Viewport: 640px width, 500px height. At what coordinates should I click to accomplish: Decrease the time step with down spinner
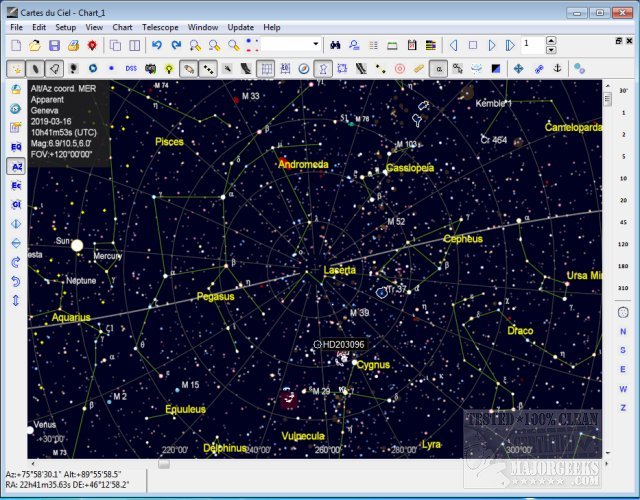click(551, 50)
